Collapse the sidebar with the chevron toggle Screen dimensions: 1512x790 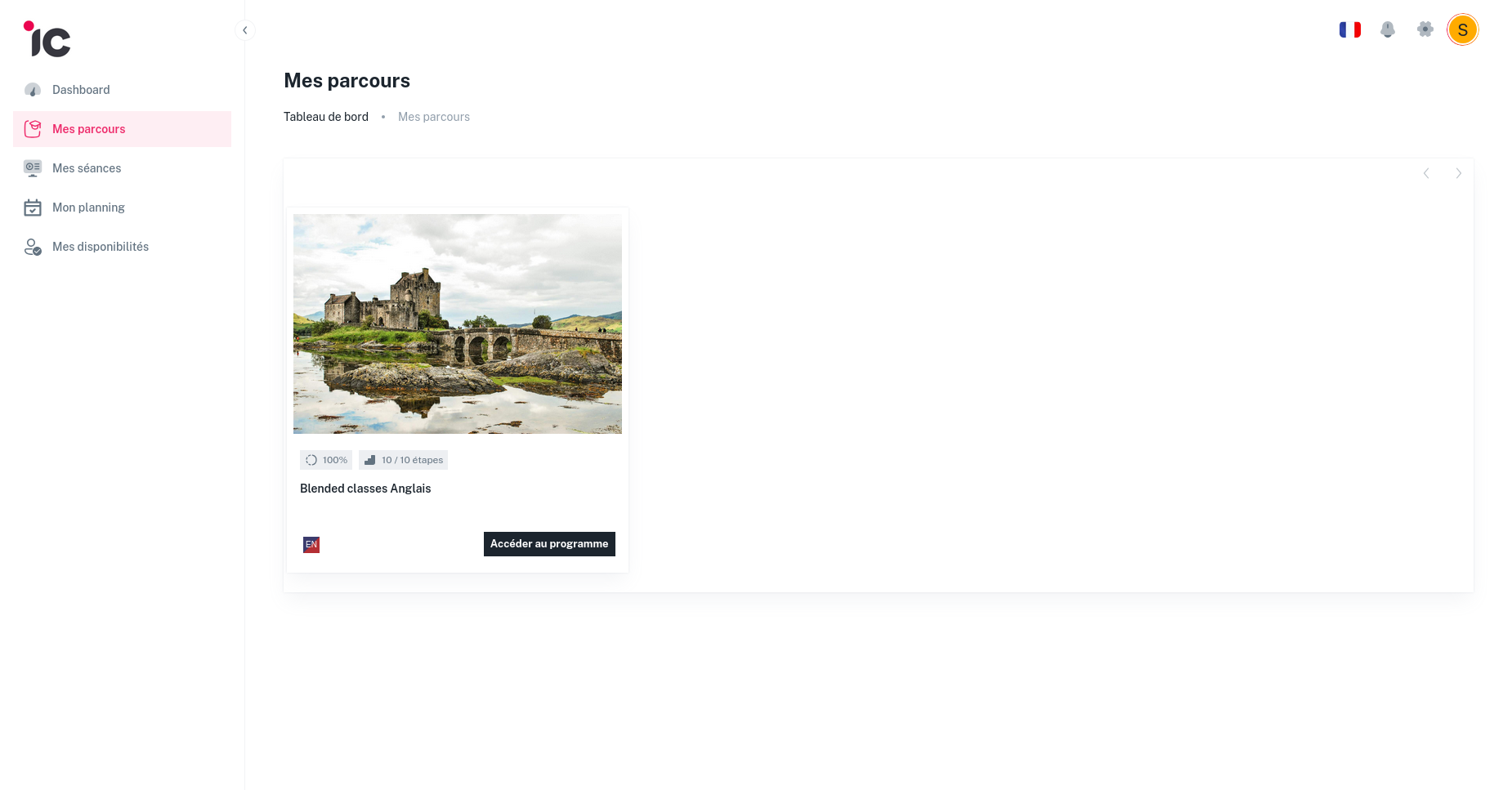pyautogui.click(x=244, y=29)
